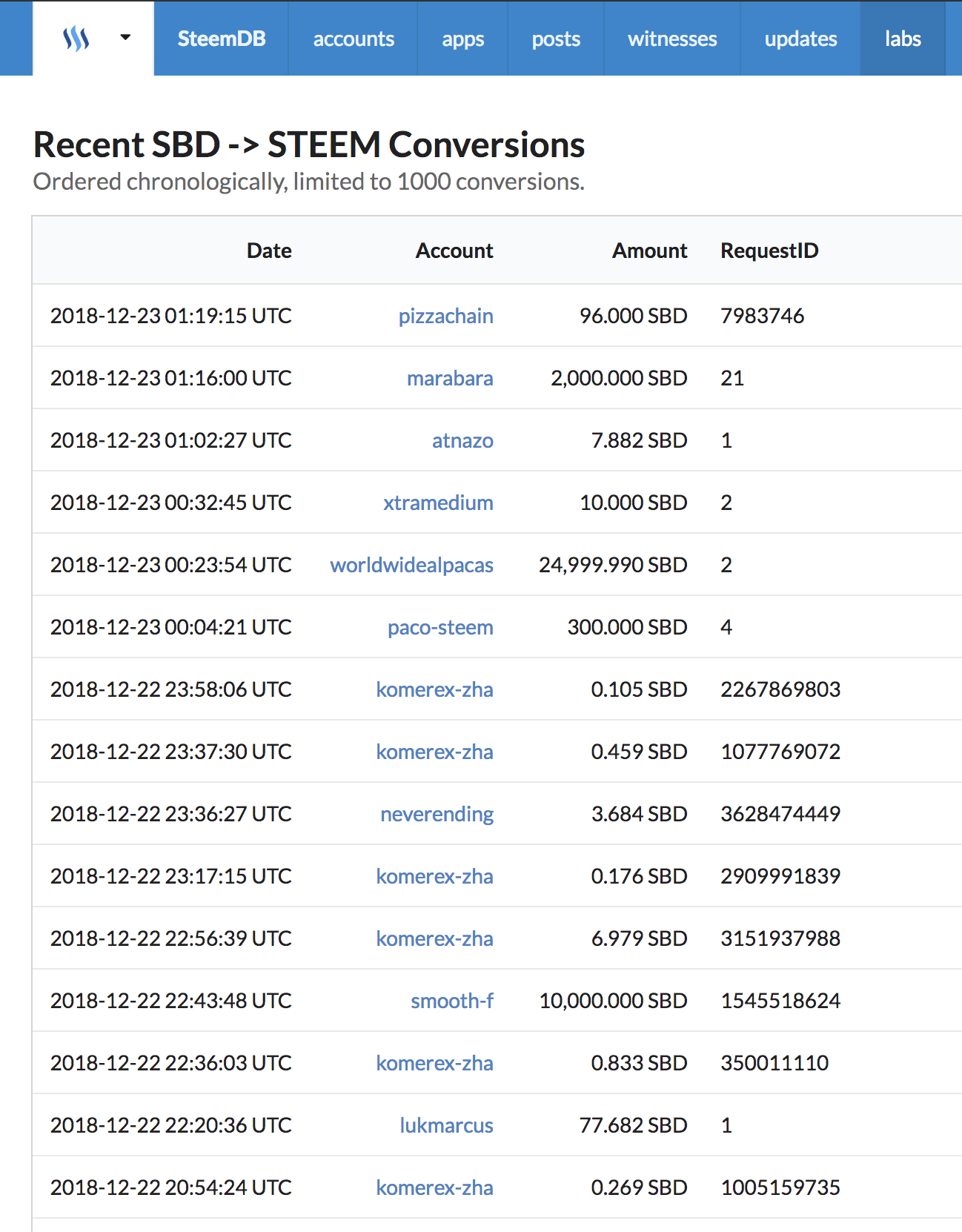The width and height of the screenshot is (962, 1232).
Task: Click the Amount column header
Action: (x=649, y=251)
